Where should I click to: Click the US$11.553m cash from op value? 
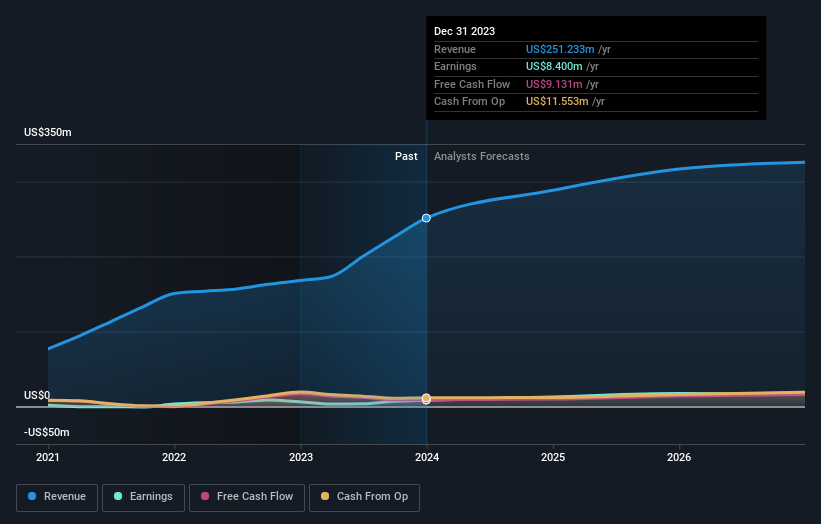(557, 102)
